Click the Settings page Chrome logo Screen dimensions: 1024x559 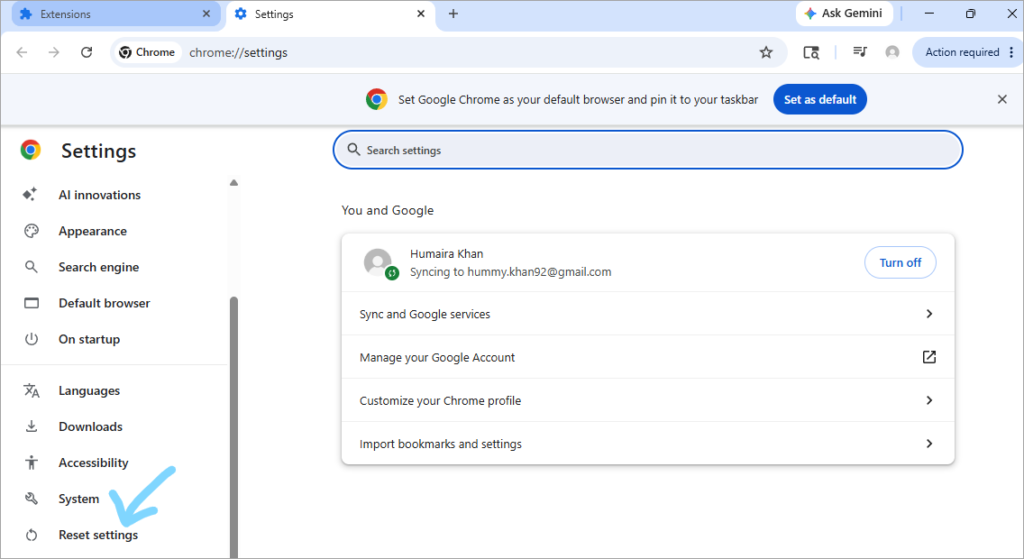tap(31, 150)
